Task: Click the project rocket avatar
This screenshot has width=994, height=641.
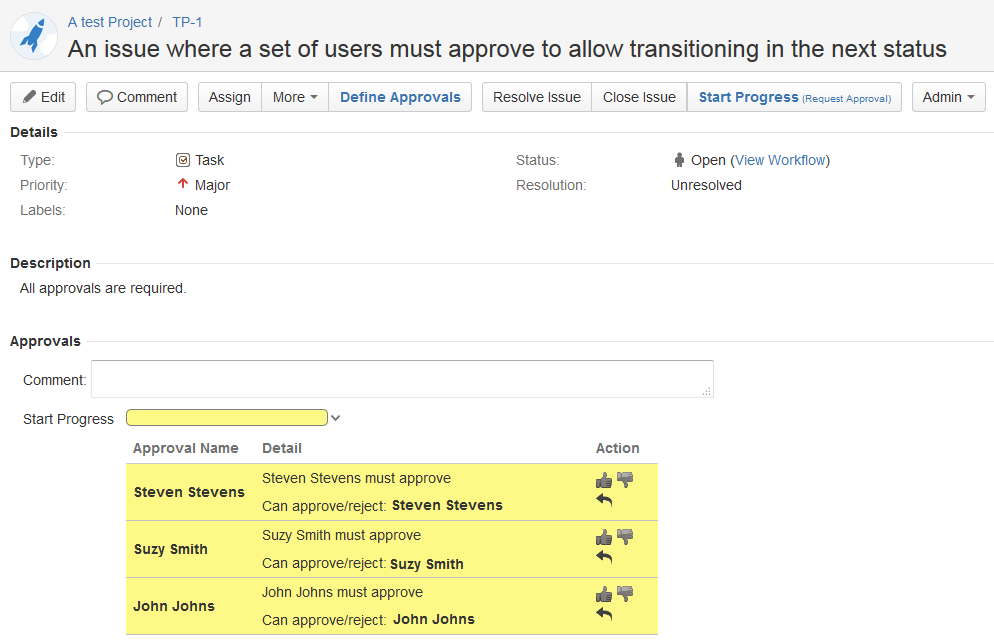Action: pos(34,36)
